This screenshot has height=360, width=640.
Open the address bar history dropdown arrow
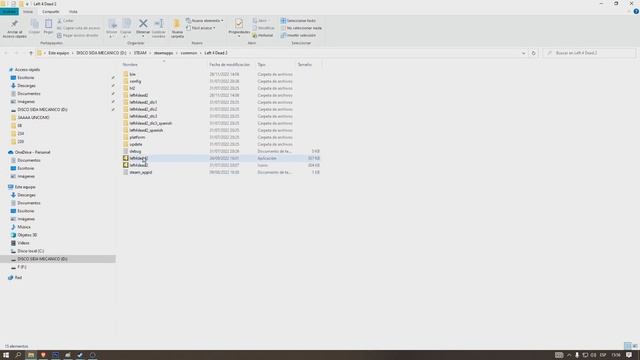pos(523,53)
